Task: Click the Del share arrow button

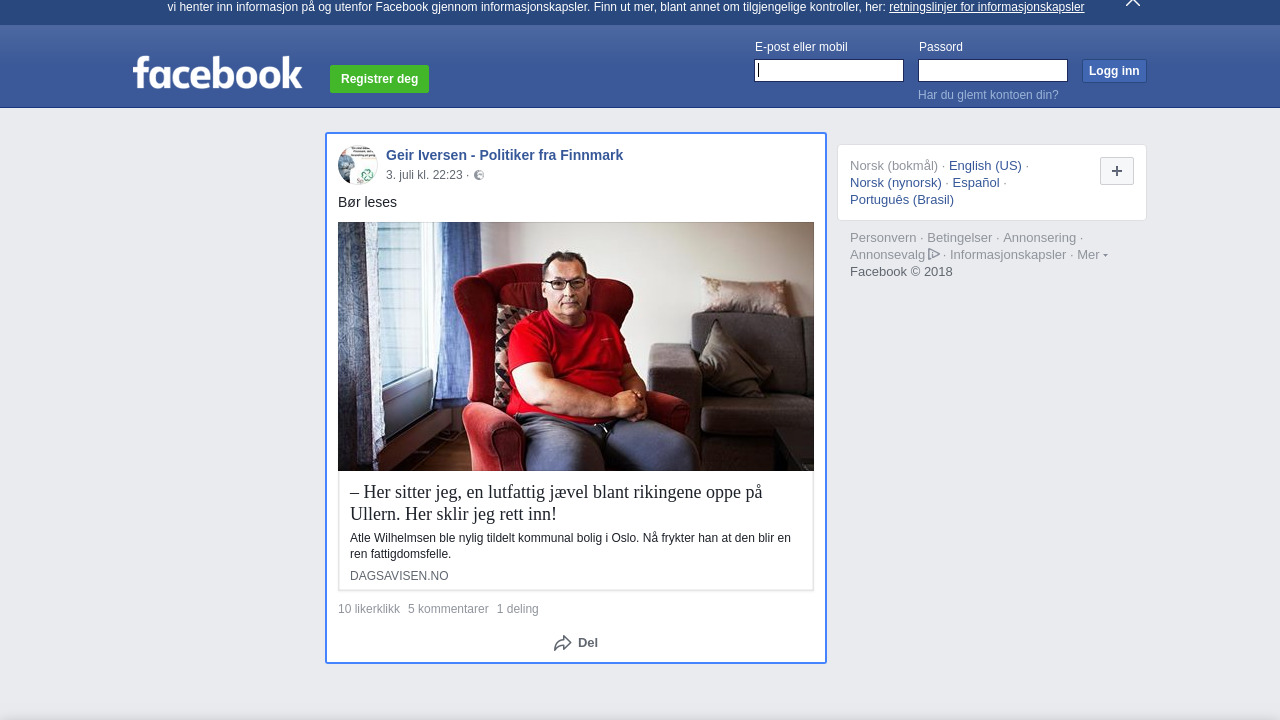Action: click(x=576, y=643)
